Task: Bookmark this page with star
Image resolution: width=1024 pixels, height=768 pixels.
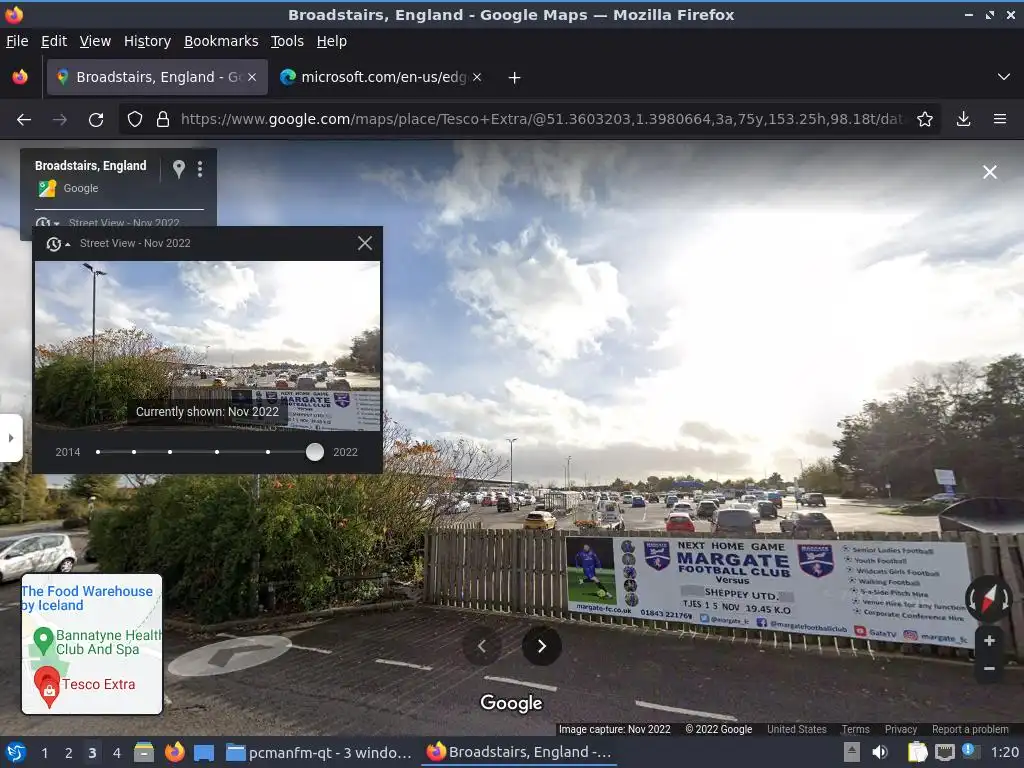Action: point(924,120)
